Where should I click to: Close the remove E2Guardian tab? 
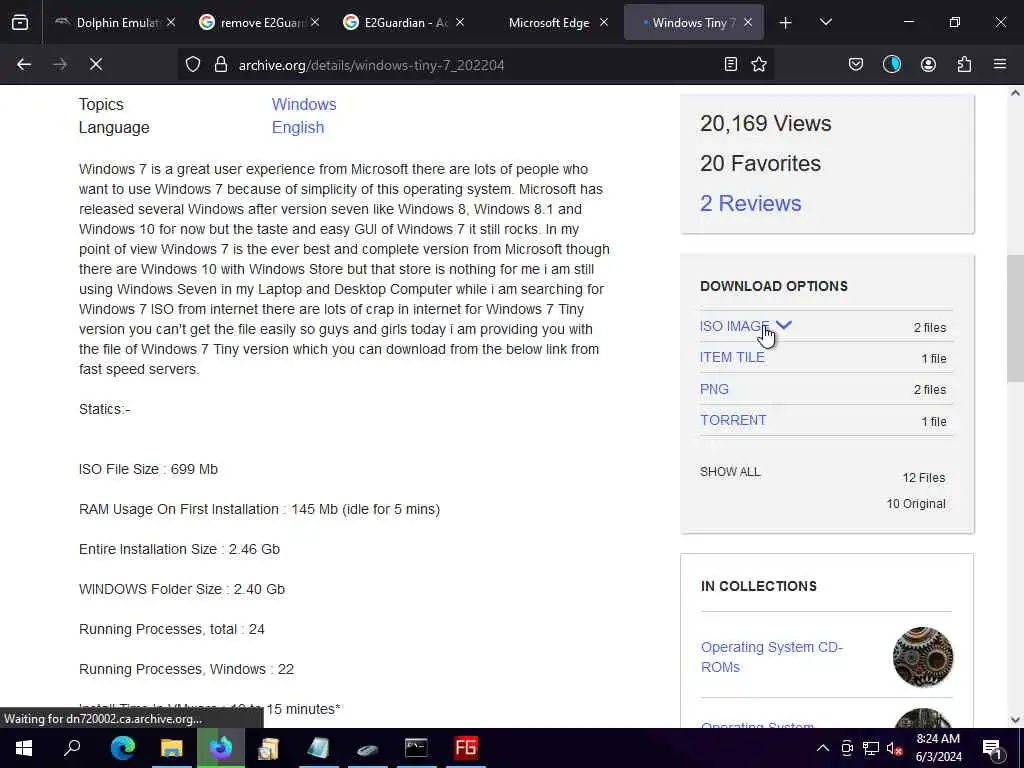point(315,22)
